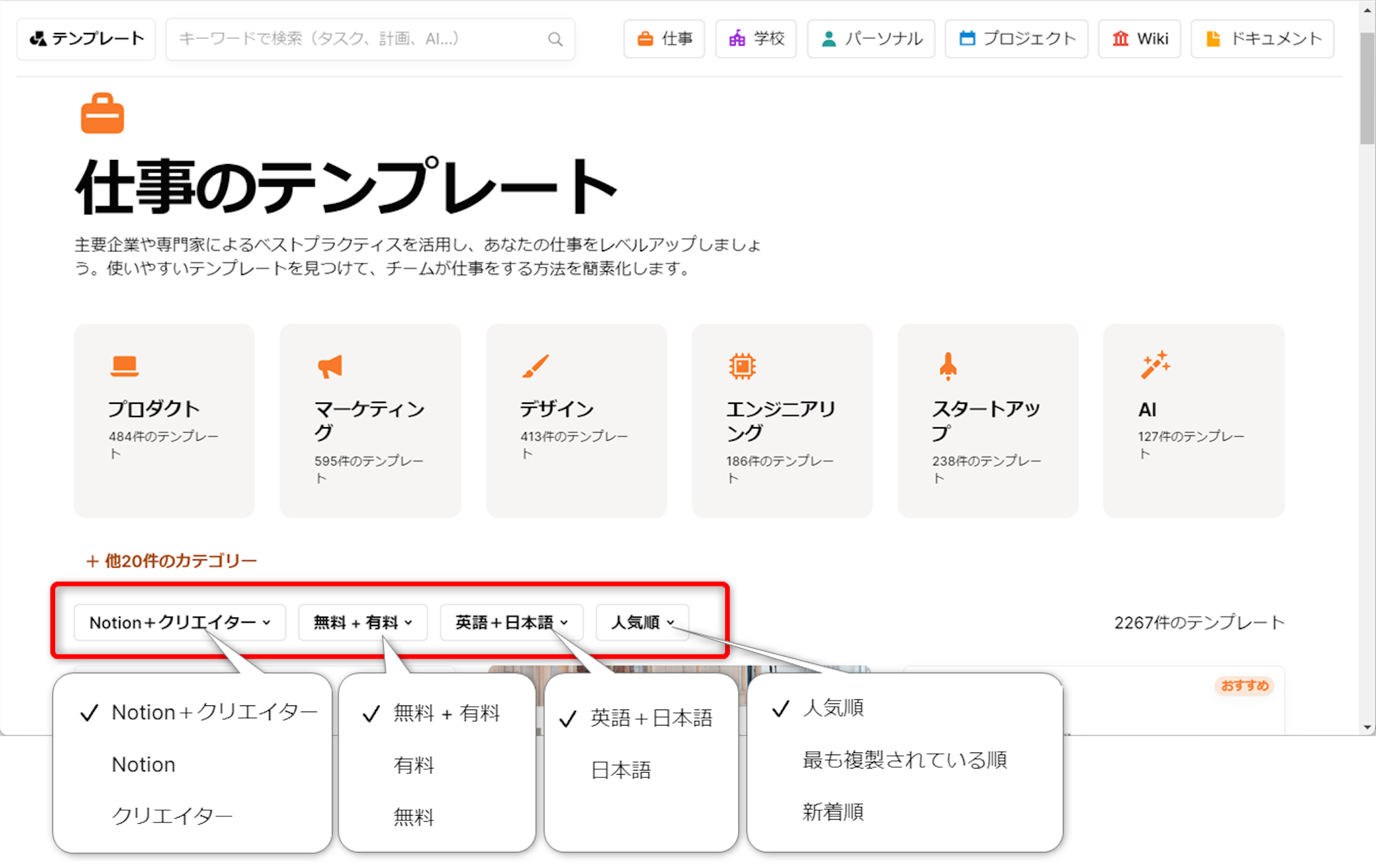Click the rocket icon in スタートアップ card

coord(947,366)
